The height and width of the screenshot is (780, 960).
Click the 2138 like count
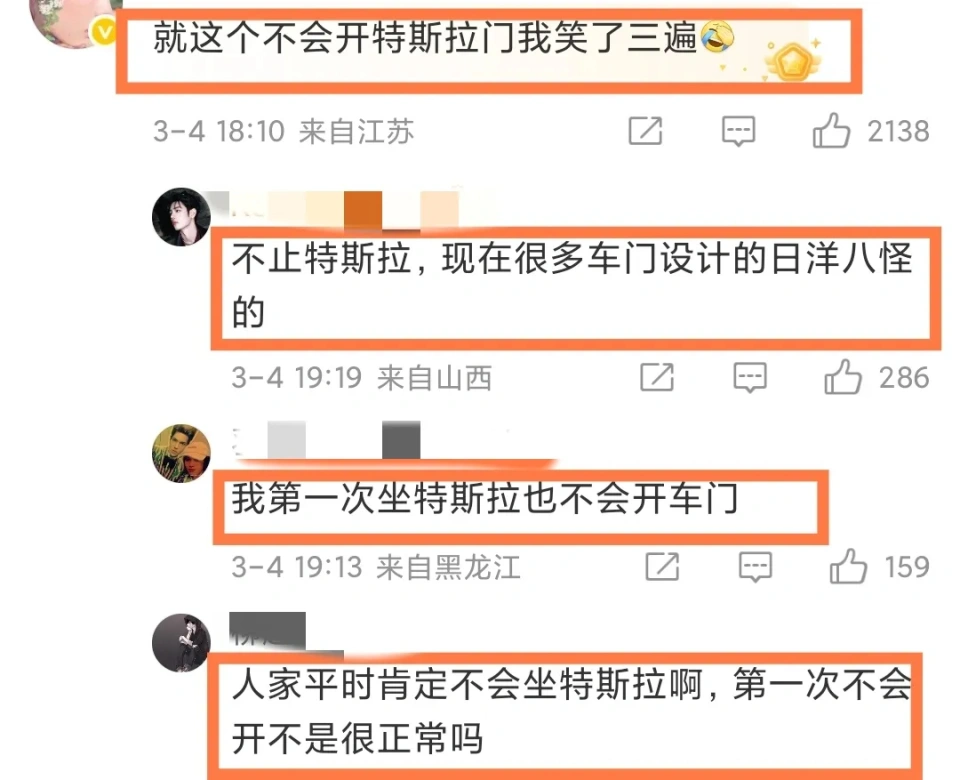pyautogui.click(x=898, y=131)
